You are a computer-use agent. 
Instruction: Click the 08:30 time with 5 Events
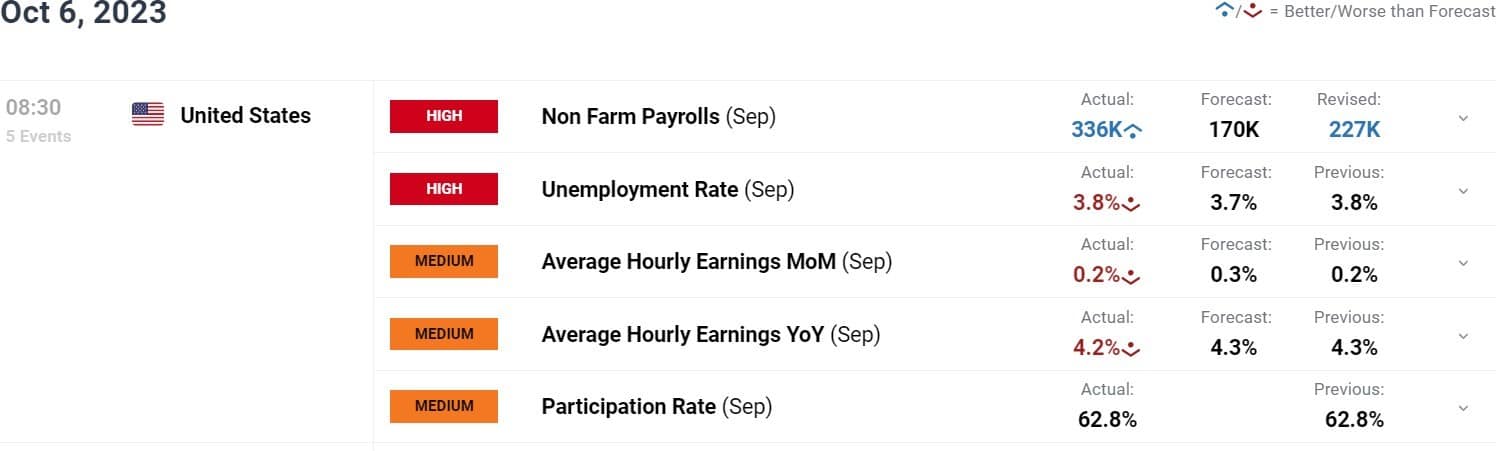(38, 120)
